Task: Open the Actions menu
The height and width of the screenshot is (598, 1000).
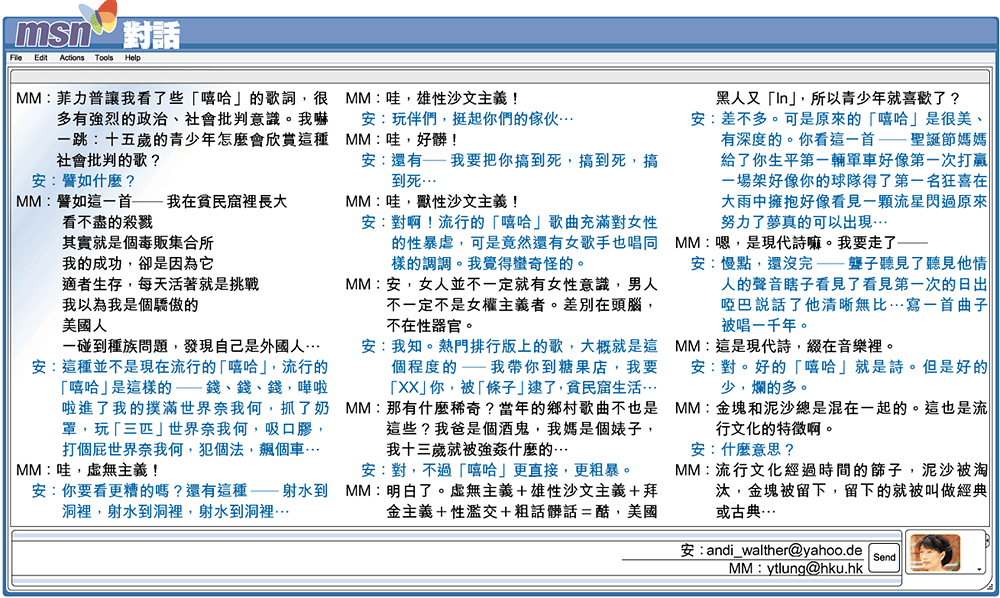Action: tap(72, 58)
